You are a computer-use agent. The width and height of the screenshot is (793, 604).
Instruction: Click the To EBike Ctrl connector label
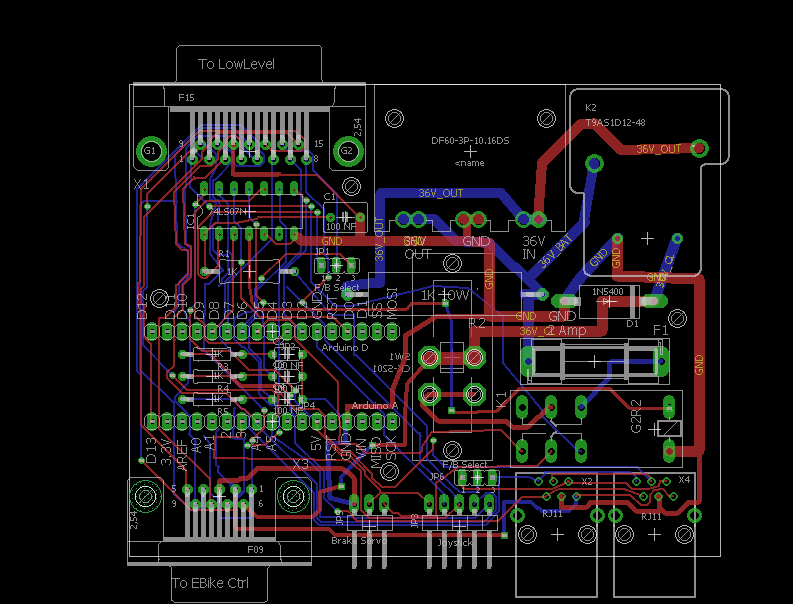(x=210, y=583)
